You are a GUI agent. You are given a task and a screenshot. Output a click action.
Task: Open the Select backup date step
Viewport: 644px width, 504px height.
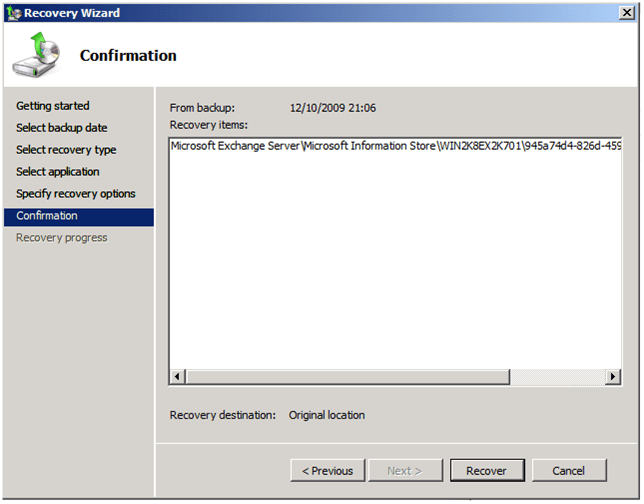point(62,128)
